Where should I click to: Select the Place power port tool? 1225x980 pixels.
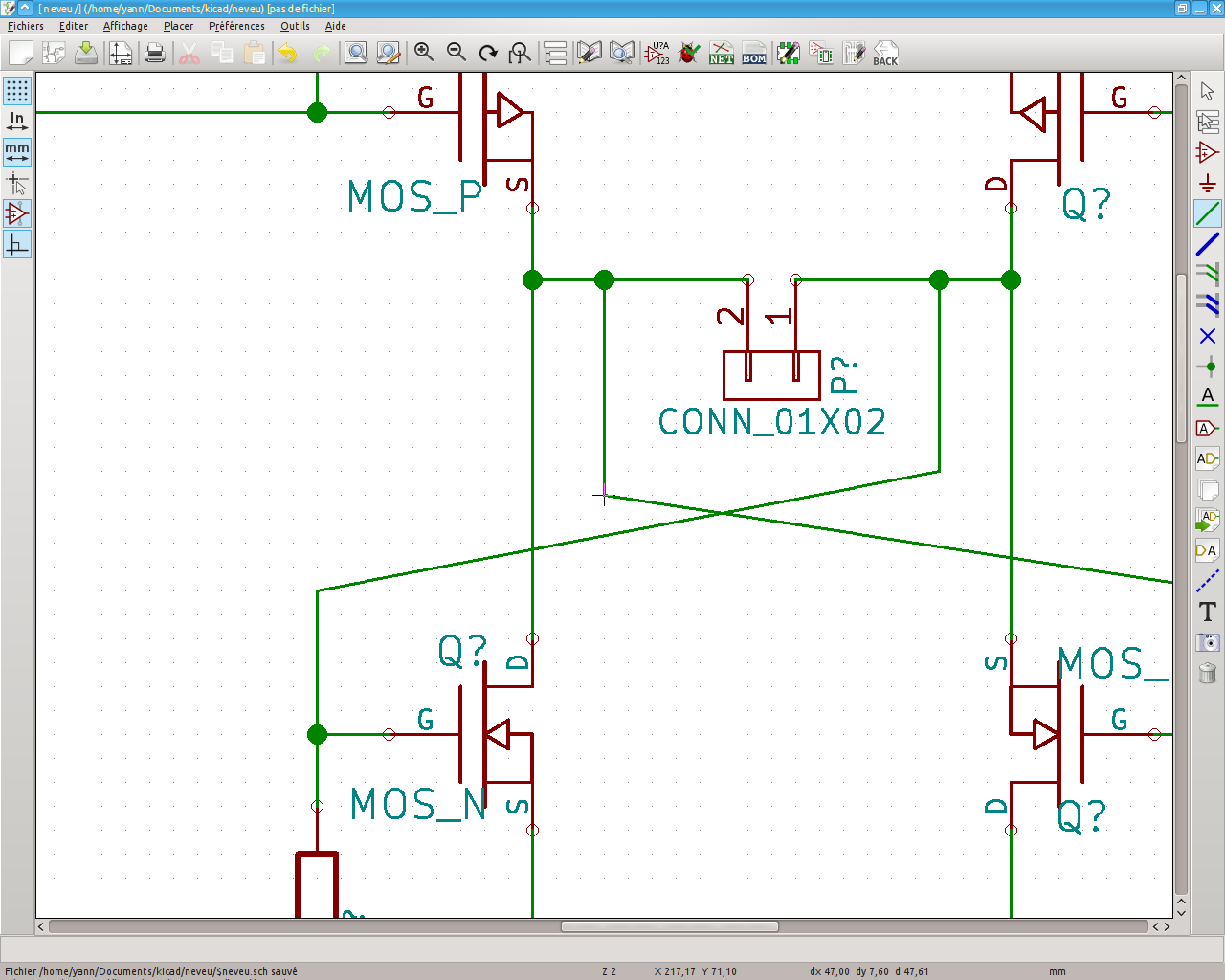tap(1207, 183)
